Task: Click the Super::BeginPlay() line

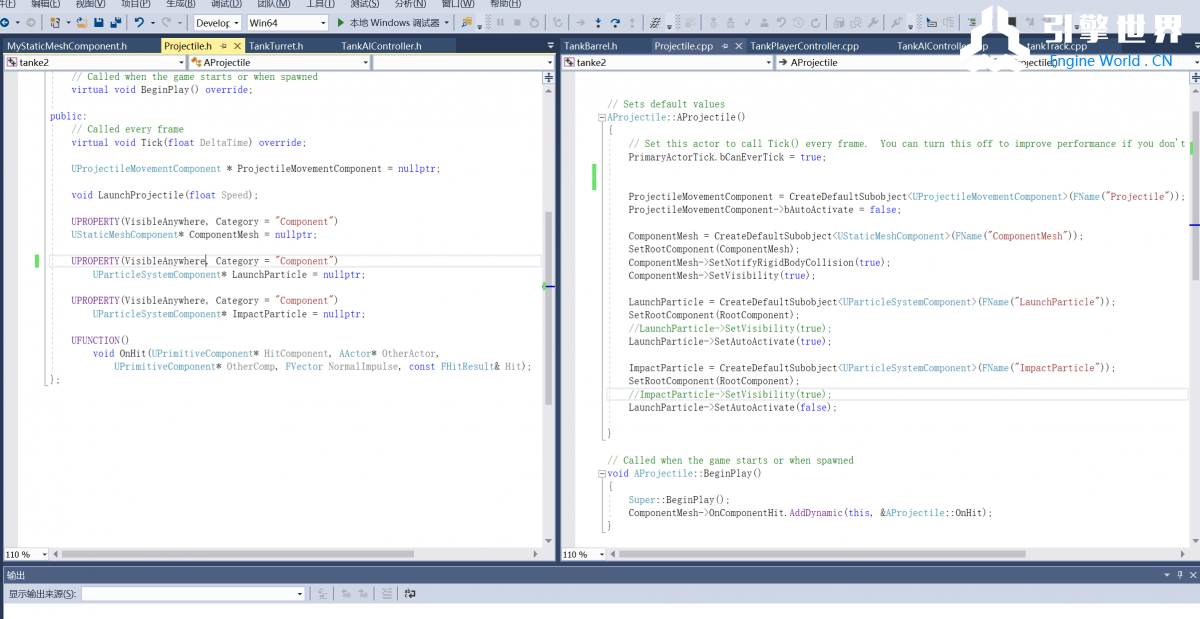Action: (x=679, y=500)
